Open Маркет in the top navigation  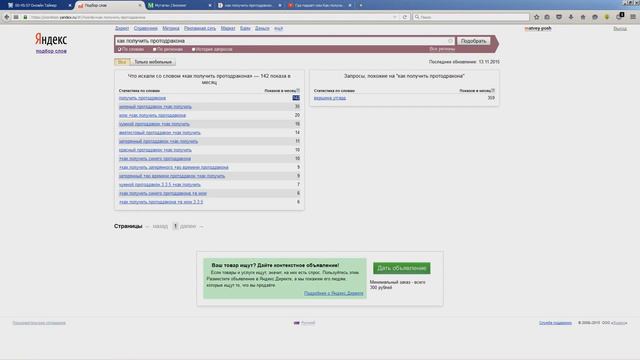pyautogui.click(x=228, y=28)
